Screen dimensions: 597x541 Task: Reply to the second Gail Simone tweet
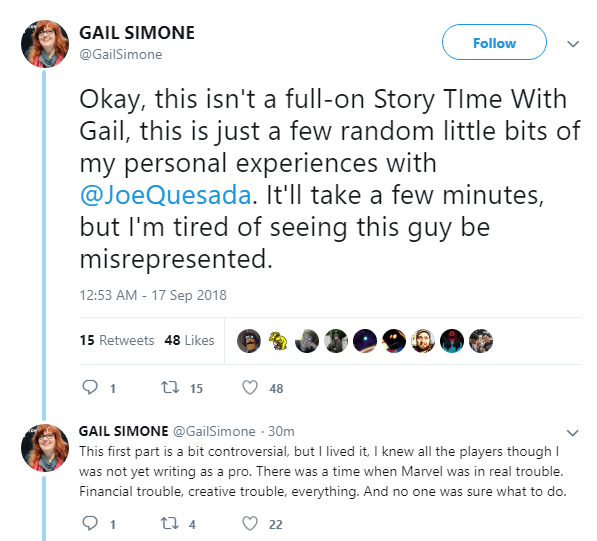coord(90,523)
